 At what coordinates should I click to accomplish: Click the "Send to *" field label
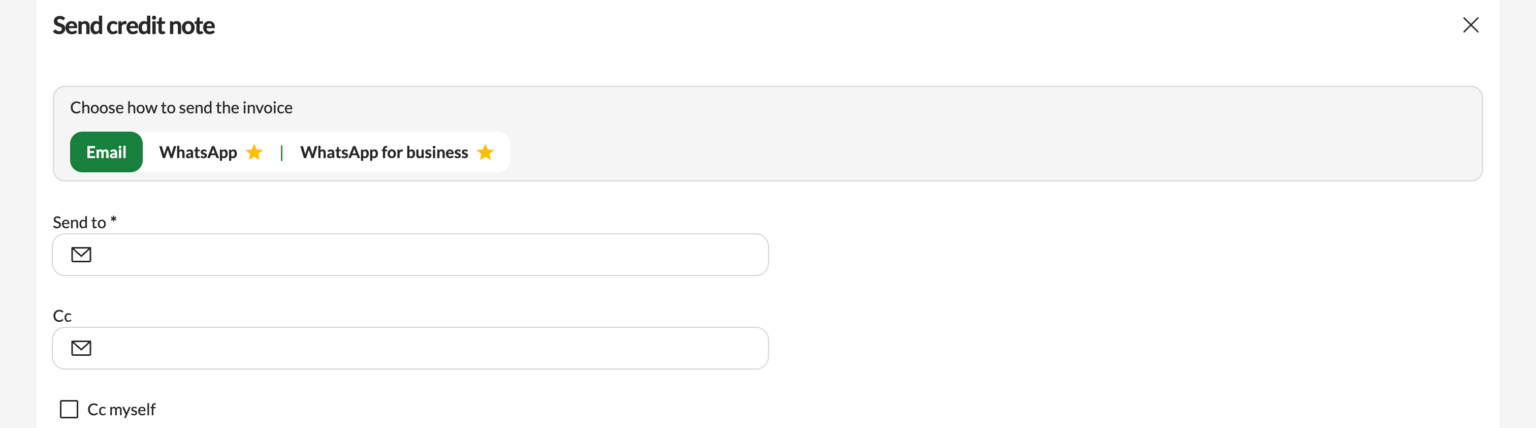click(x=79, y=222)
